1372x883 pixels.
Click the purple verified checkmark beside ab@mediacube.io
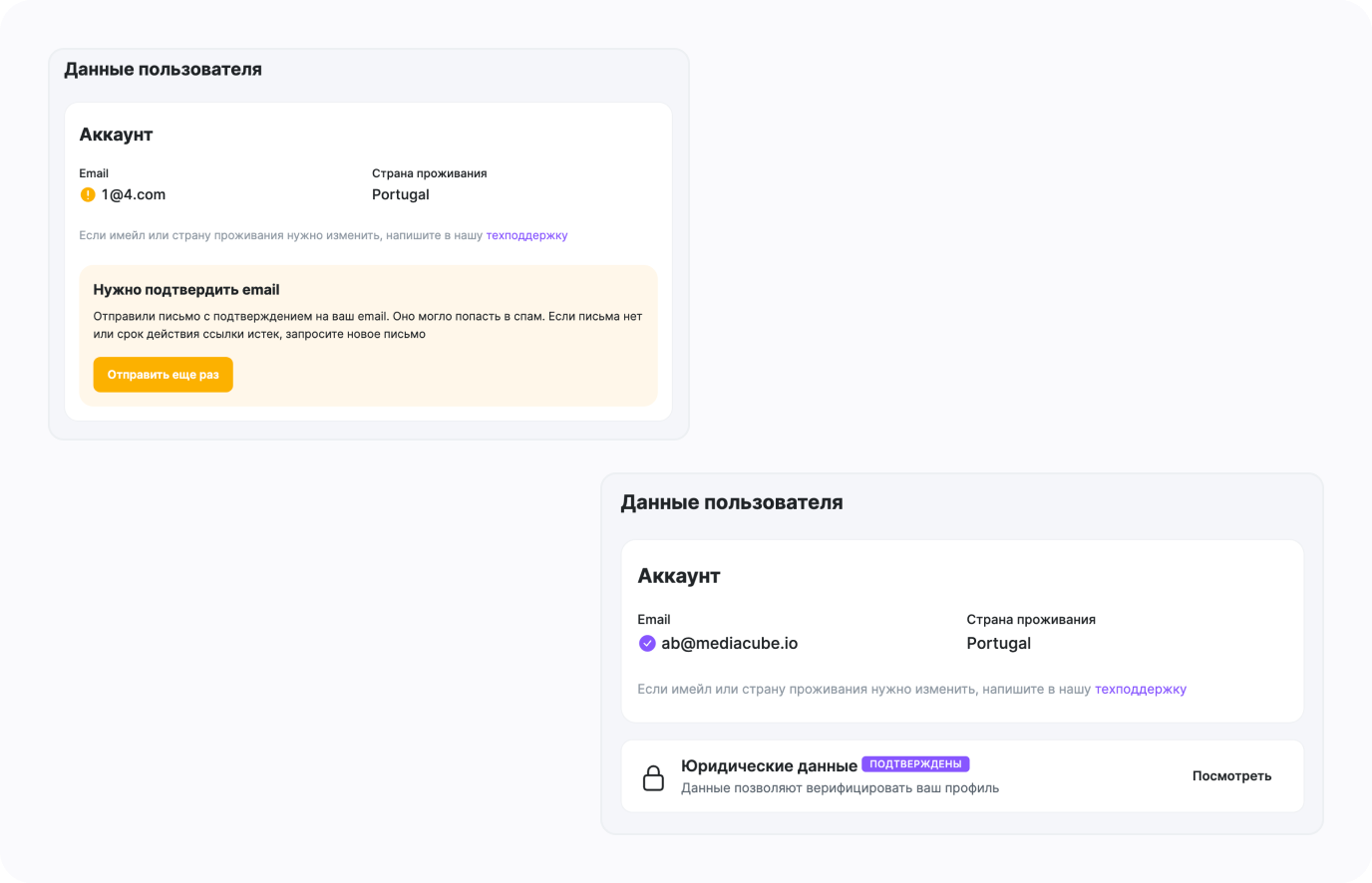[x=647, y=643]
